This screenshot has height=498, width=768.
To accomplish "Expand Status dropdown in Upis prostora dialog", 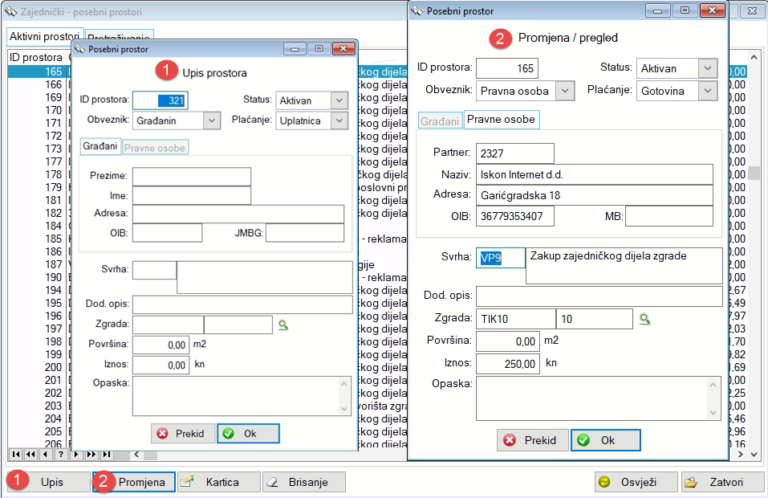I will (x=339, y=101).
